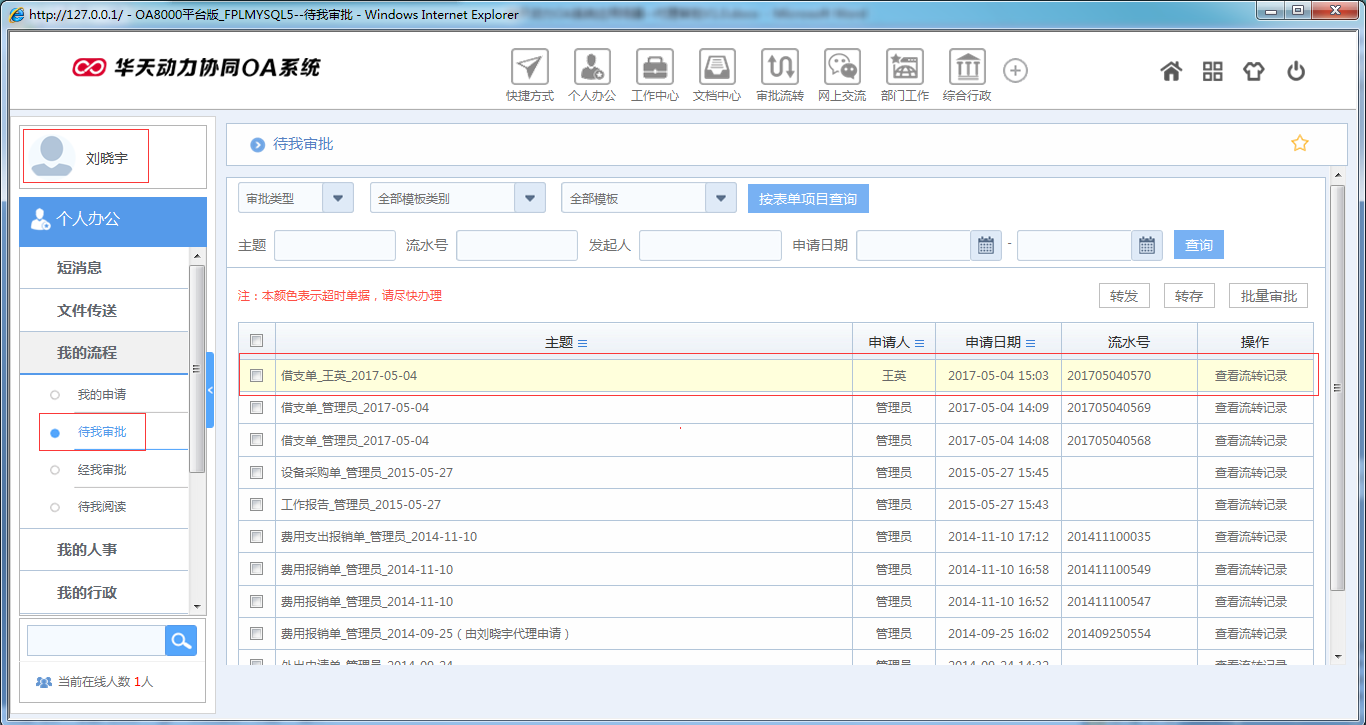Expand the 审批类型 dropdown
The width and height of the screenshot is (1366, 725).
[338, 198]
